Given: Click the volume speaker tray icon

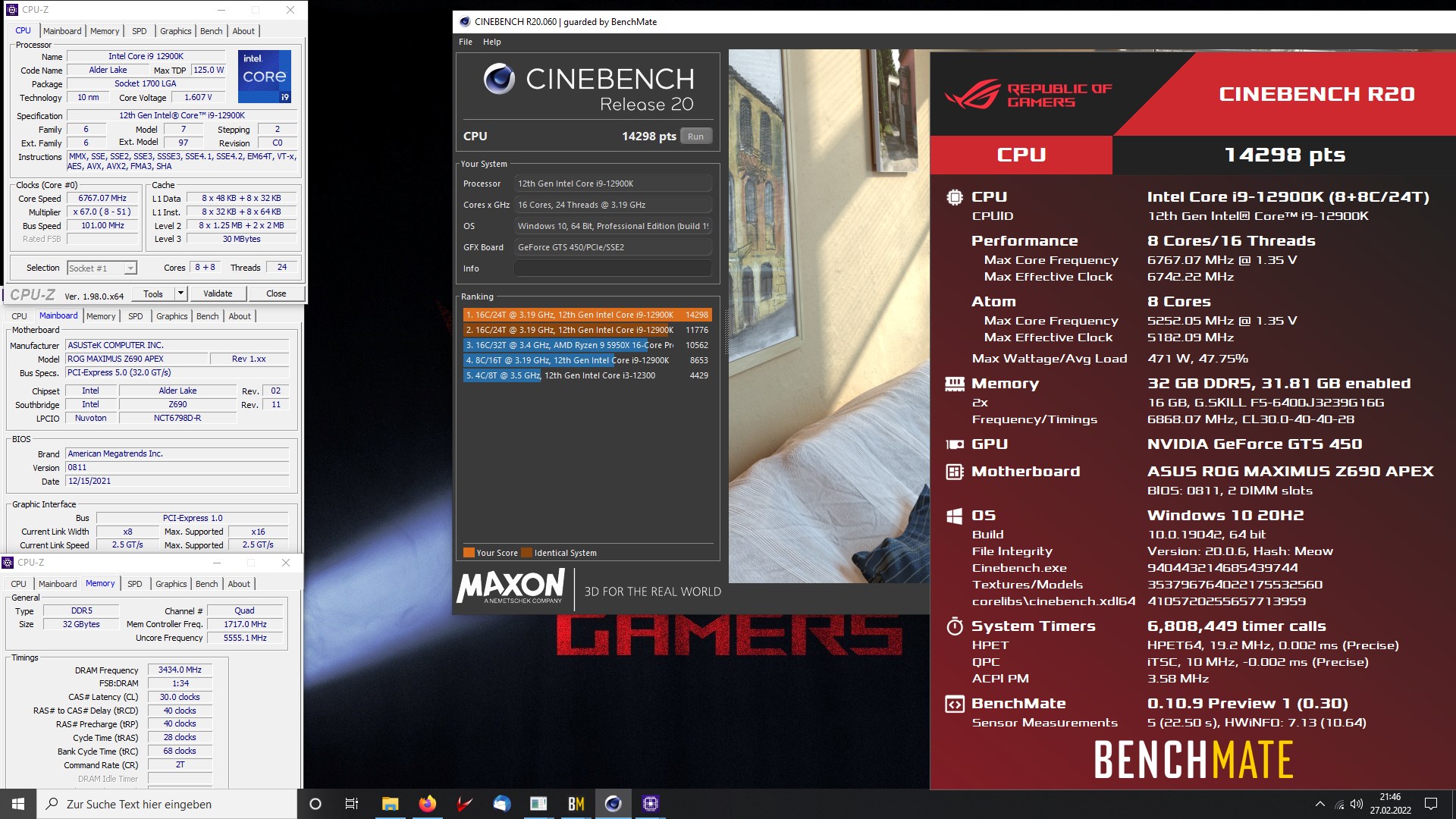Looking at the screenshot, I should [x=1357, y=804].
